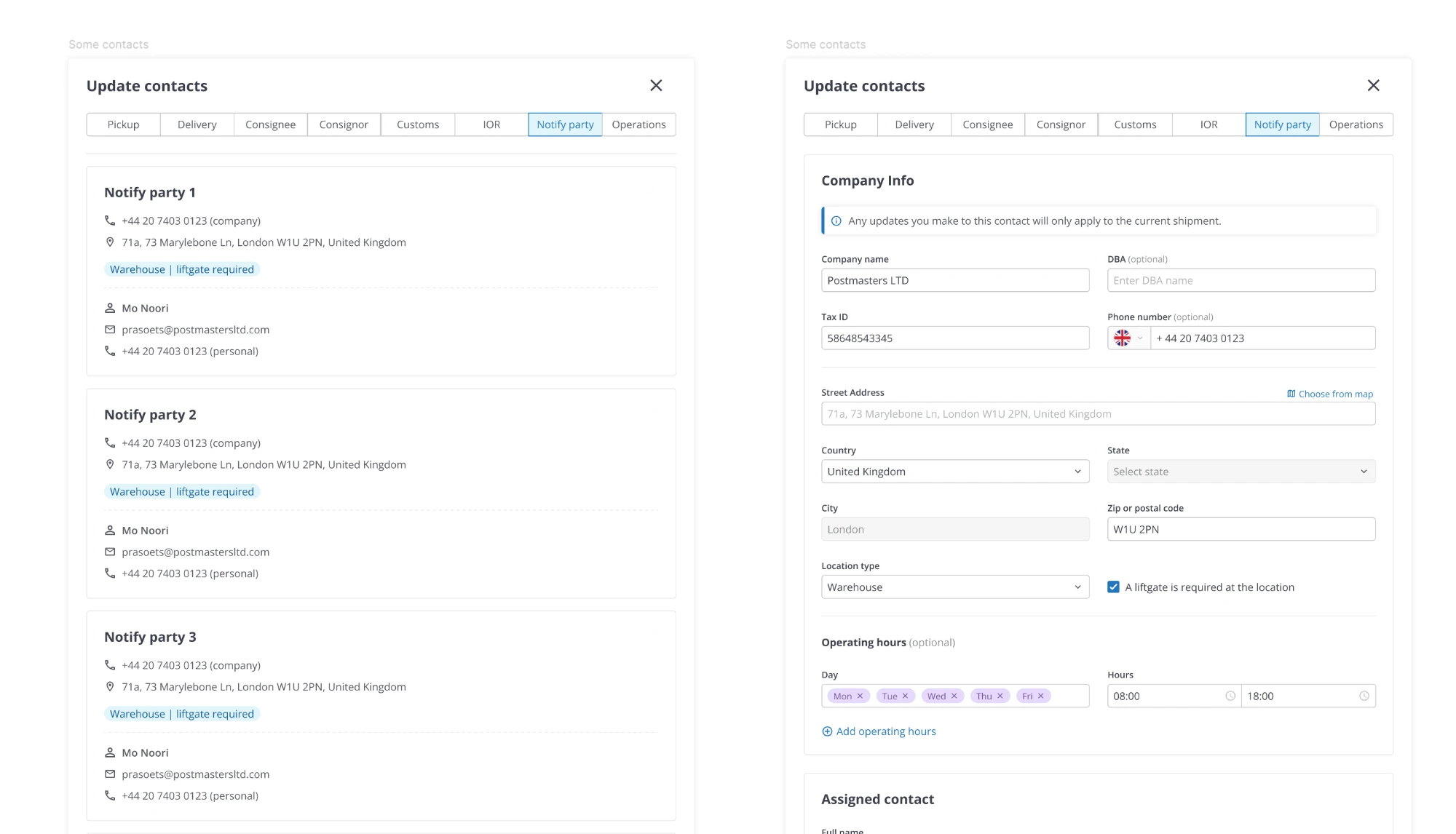
Task: Click the UK flag country code selector
Action: click(1129, 338)
